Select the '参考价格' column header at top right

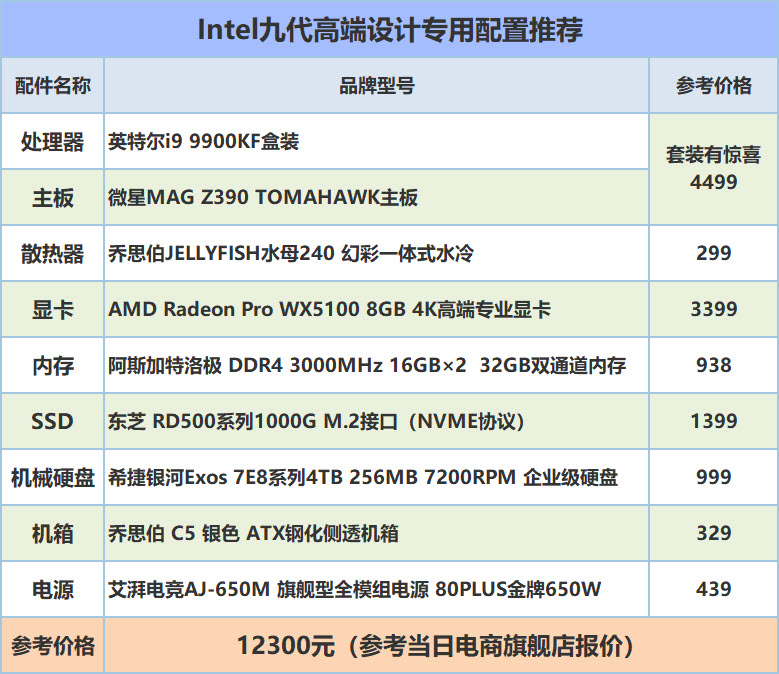(714, 85)
